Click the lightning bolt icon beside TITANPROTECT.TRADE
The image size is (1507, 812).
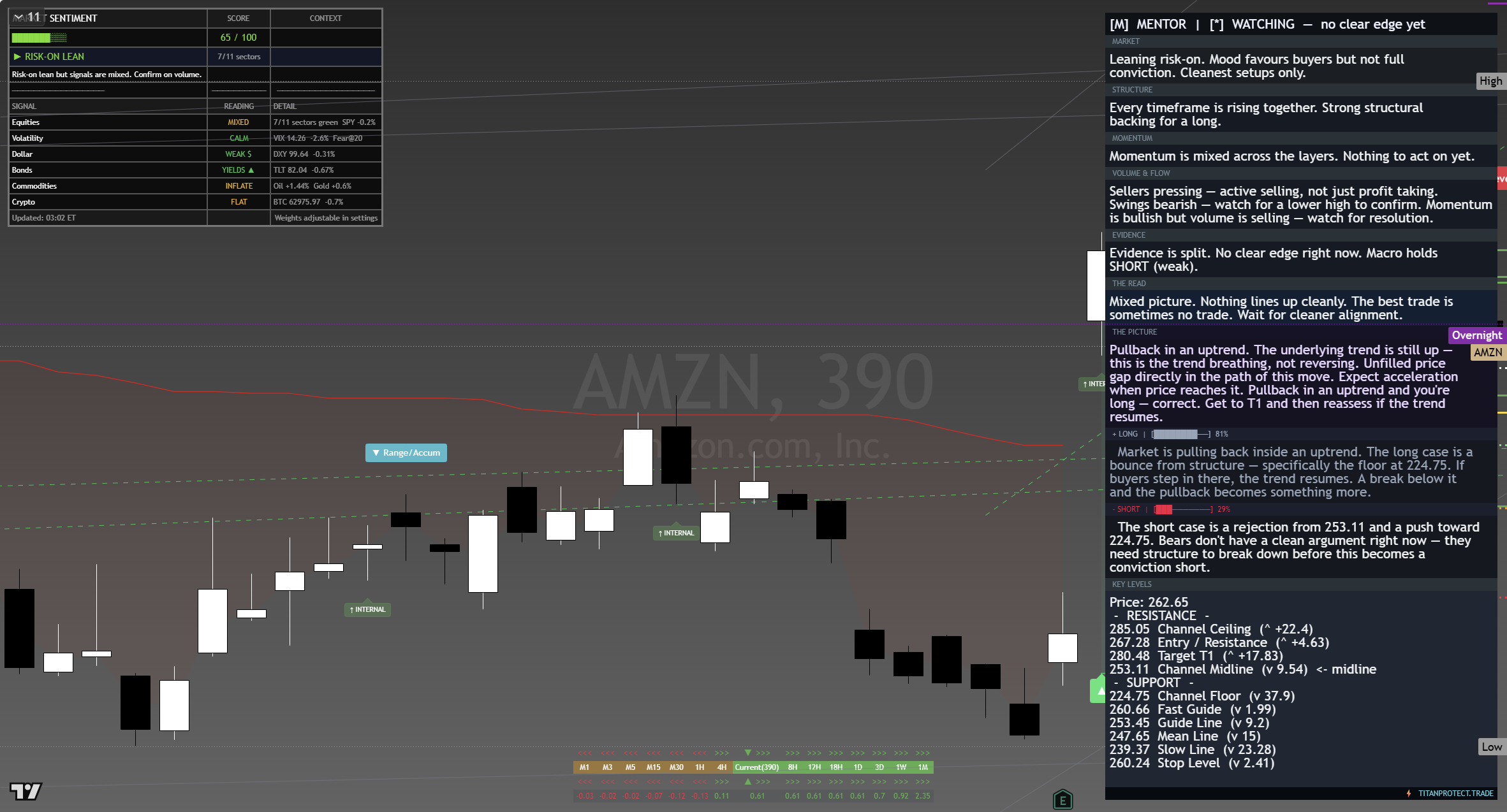tap(1409, 794)
